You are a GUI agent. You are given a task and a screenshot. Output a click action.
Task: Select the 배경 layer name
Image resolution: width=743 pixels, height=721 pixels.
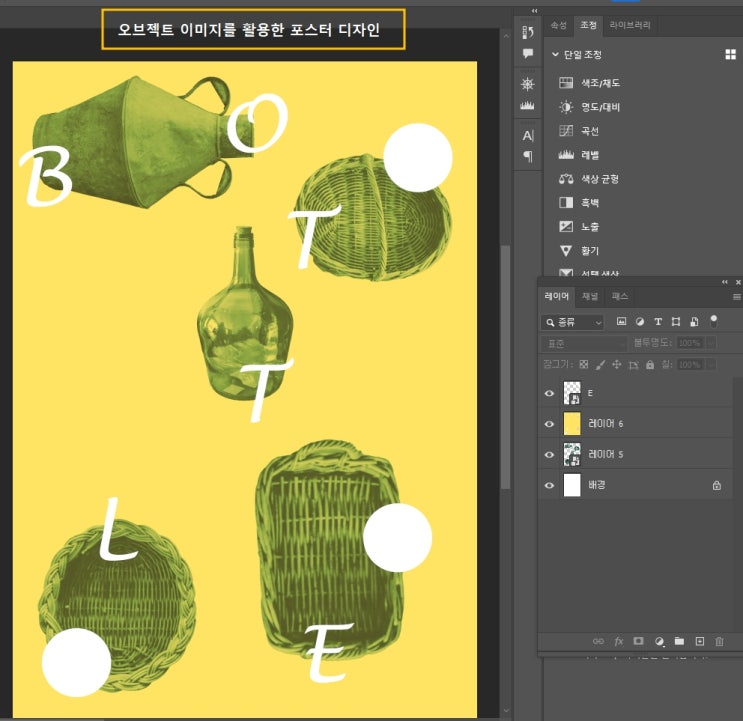pos(597,485)
